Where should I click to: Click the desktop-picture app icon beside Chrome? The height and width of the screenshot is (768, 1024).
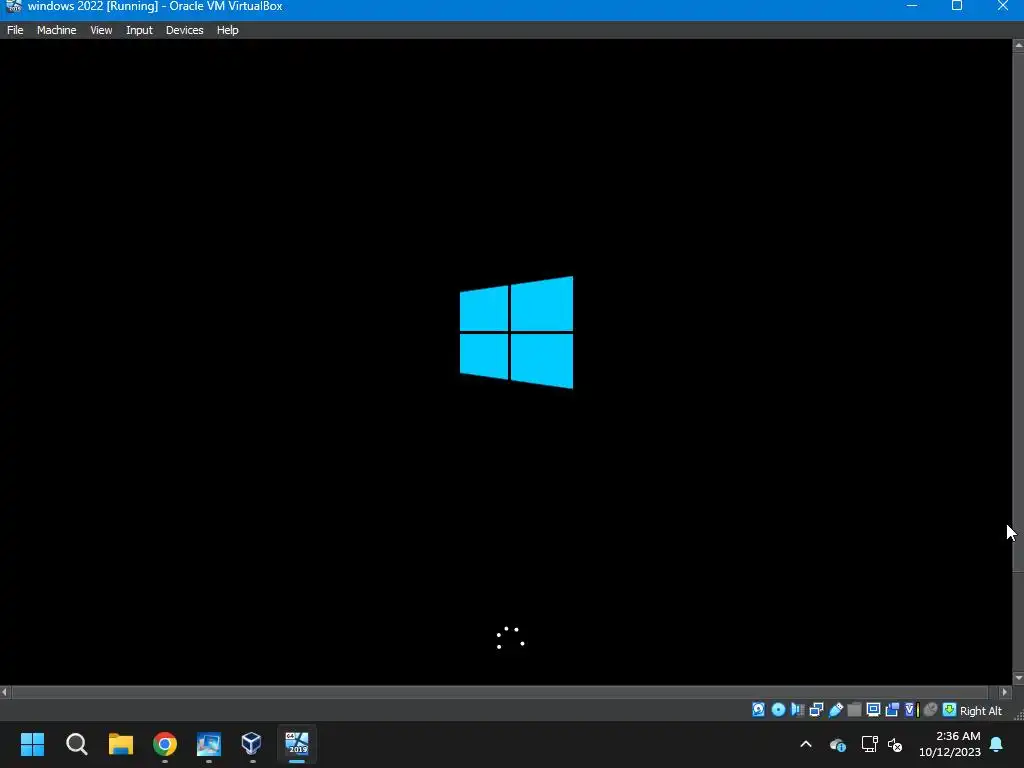[209, 744]
